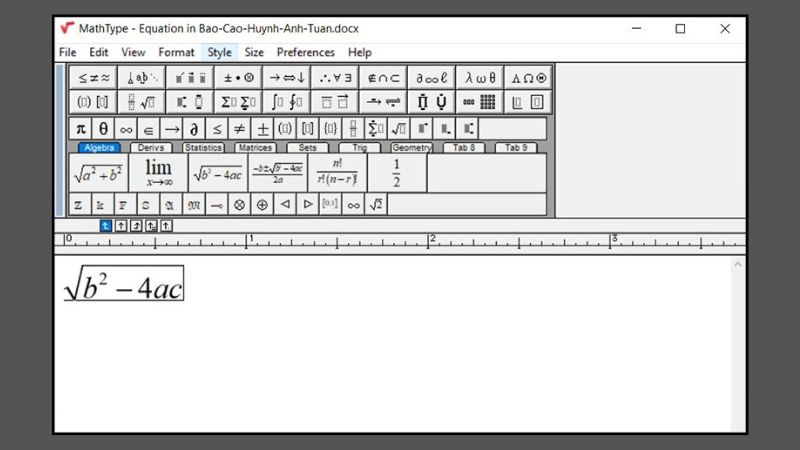The height and width of the screenshot is (450, 800).
Task: Open the Greek lowercase letters palette (λωθ)
Action: point(480,78)
